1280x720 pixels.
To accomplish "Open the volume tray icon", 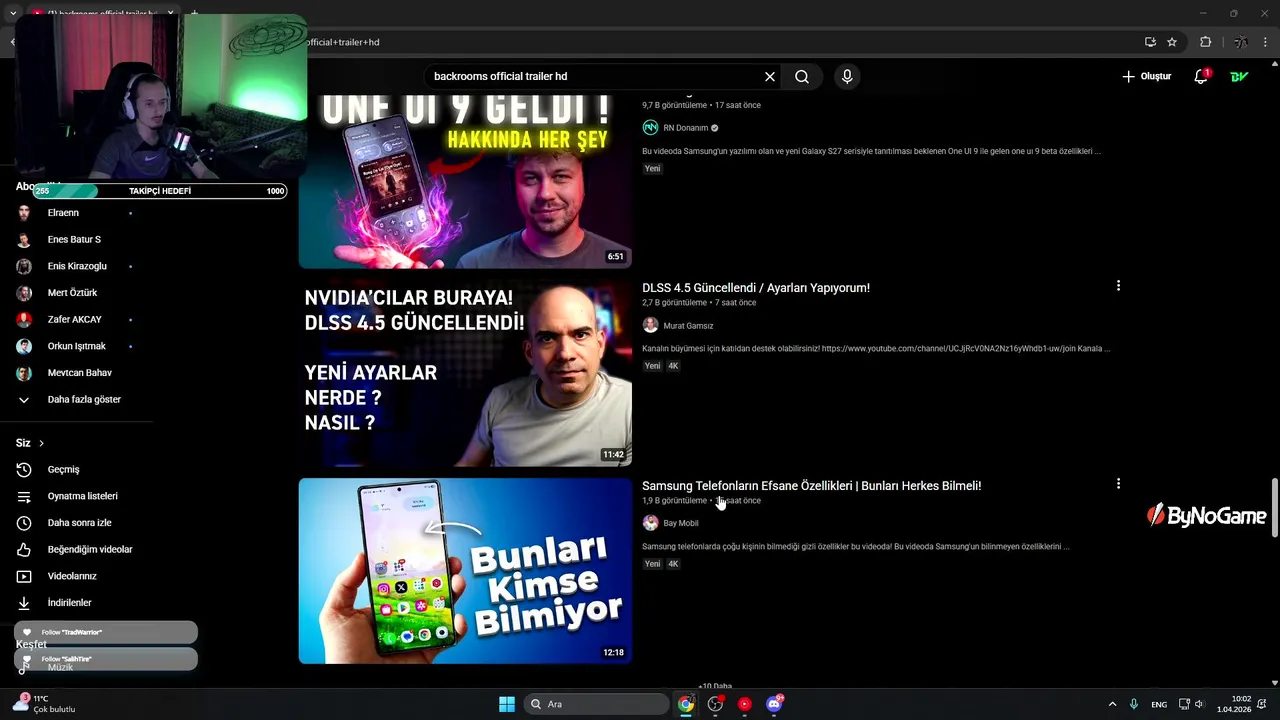I will coord(1199,704).
